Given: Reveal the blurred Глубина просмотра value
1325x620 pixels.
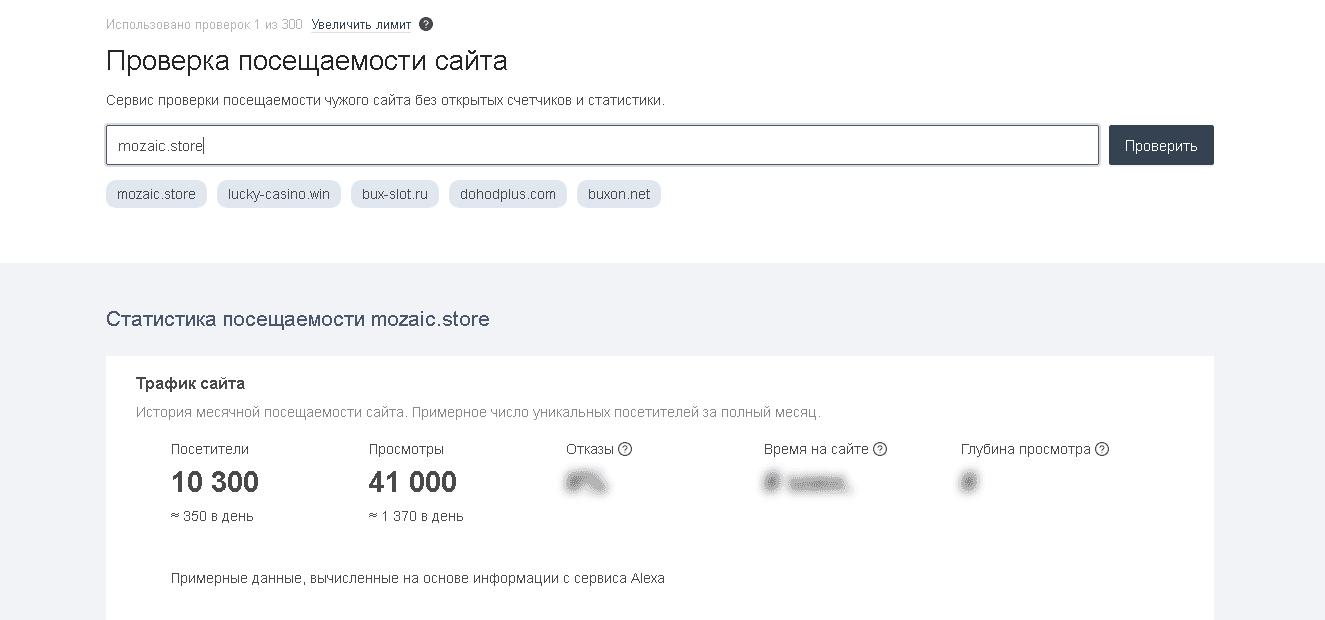Looking at the screenshot, I should (x=968, y=483).
